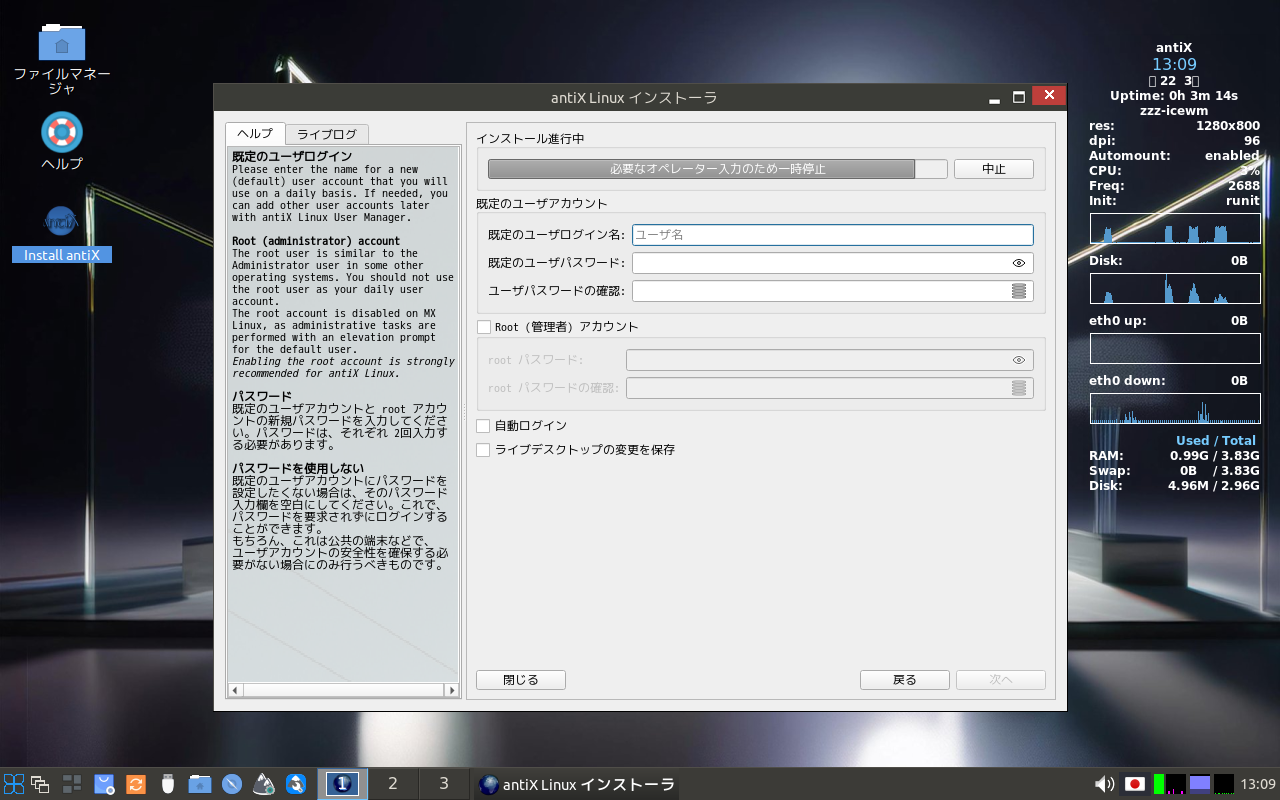This screenshot has height=800, width=1280.
Task: Open the orange updater icon in taskbar
Action: 136,784
